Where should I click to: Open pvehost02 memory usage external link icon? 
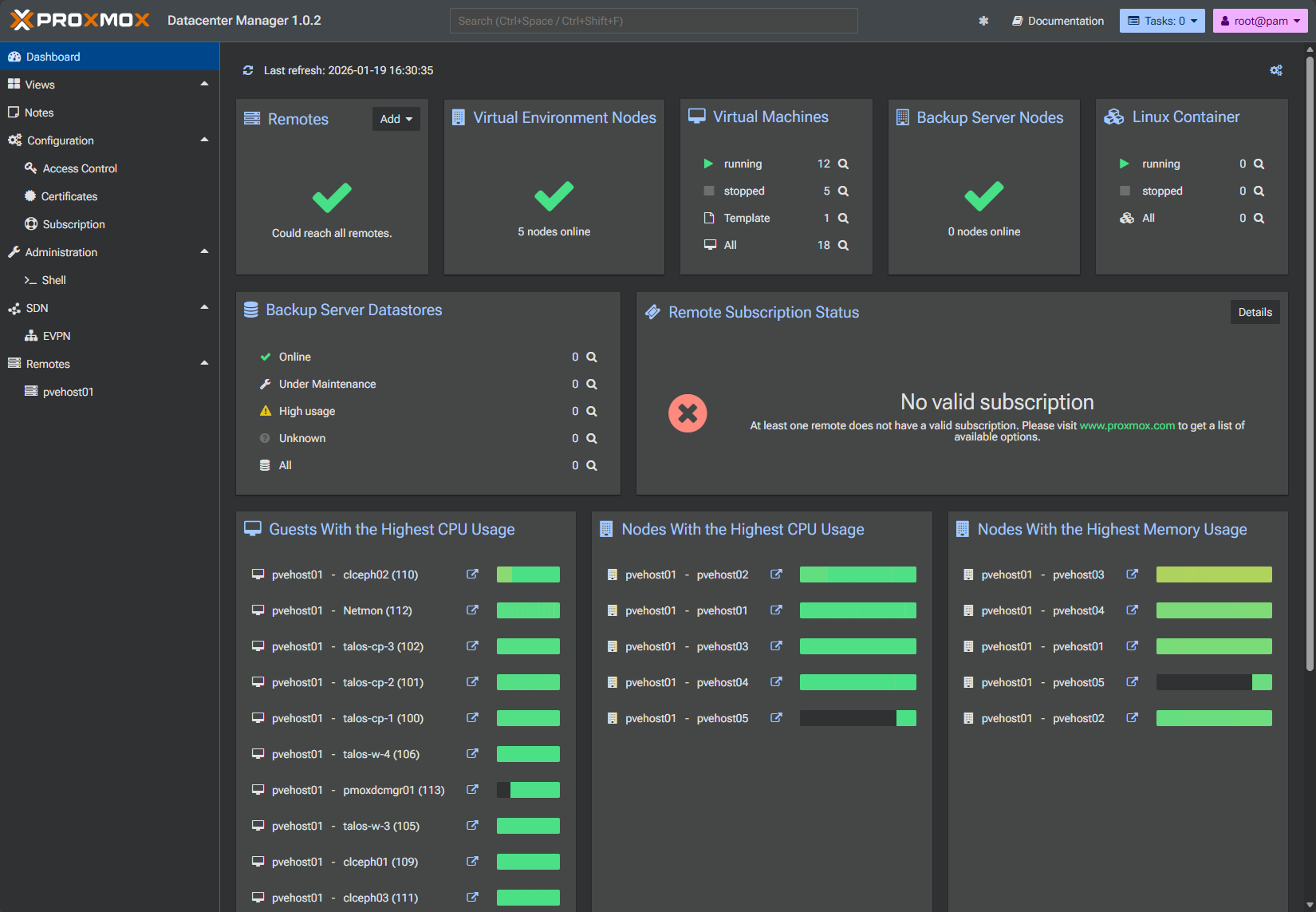click(1132, 718)
